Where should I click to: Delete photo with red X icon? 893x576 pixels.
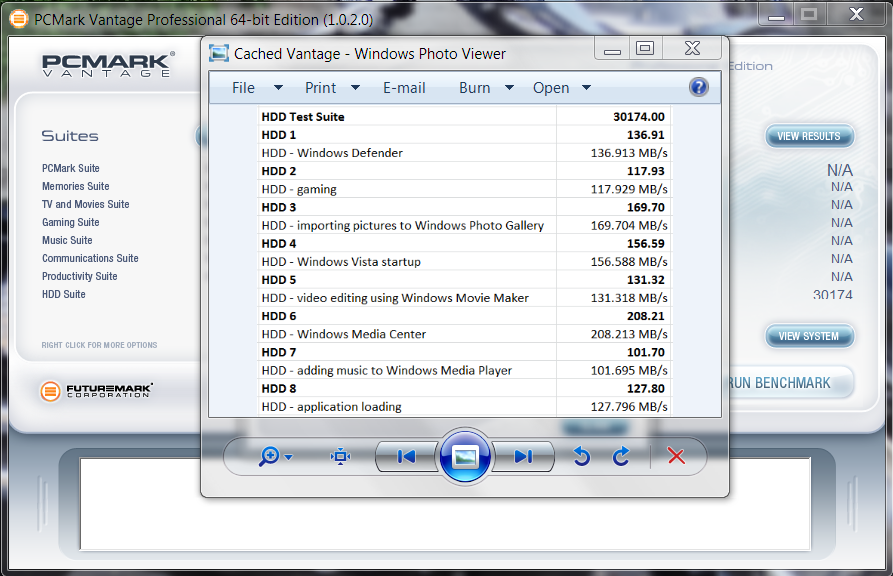pyautogui.click(x=676, y=456)
